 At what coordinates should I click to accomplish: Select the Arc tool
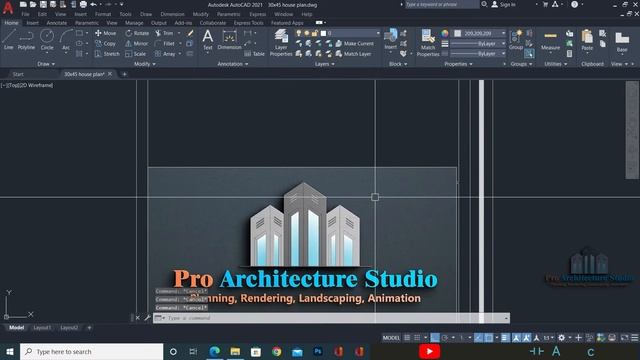pyautogui.click(x=66, y=39)
